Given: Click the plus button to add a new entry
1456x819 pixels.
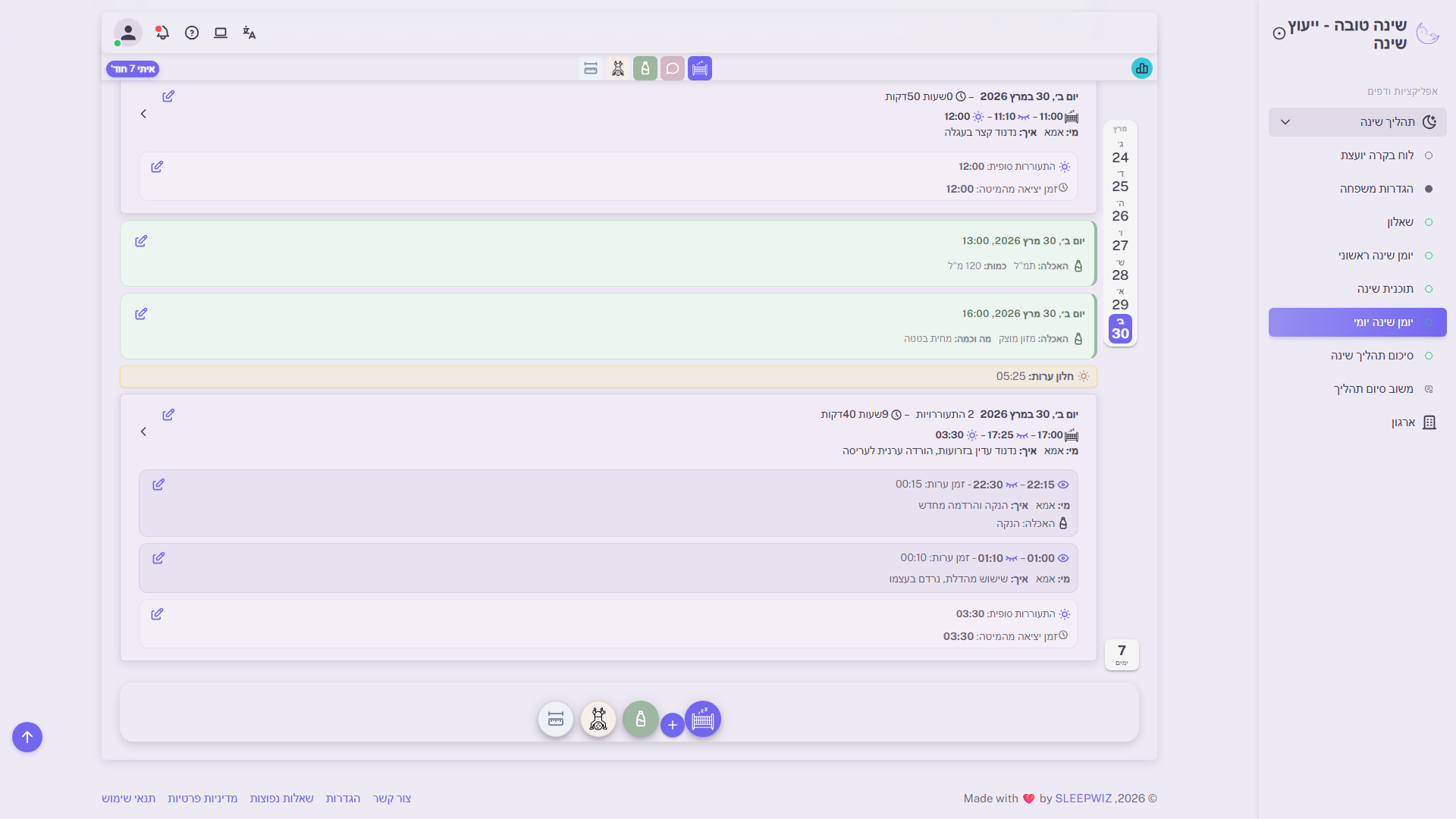Looking at the screenshot, I should coord(673,723).
